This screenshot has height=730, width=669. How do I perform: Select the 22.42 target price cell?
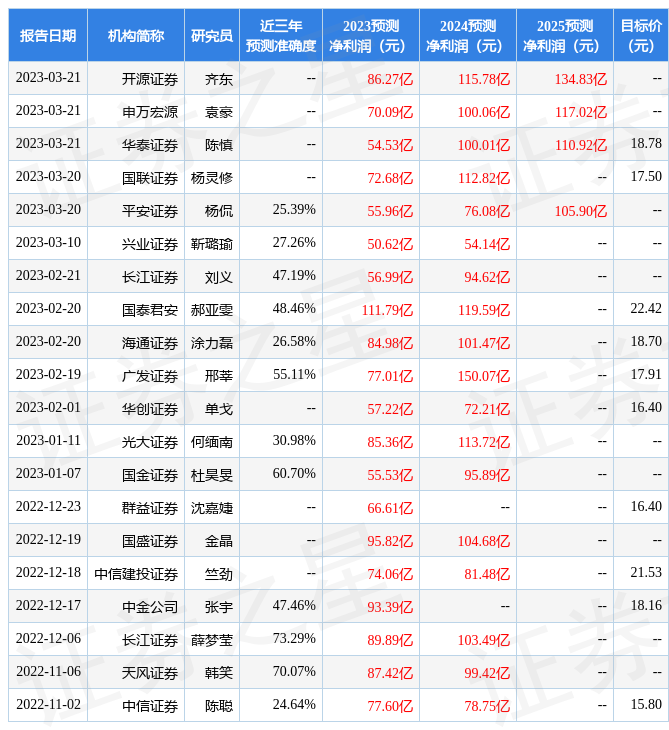click(646, 309)
